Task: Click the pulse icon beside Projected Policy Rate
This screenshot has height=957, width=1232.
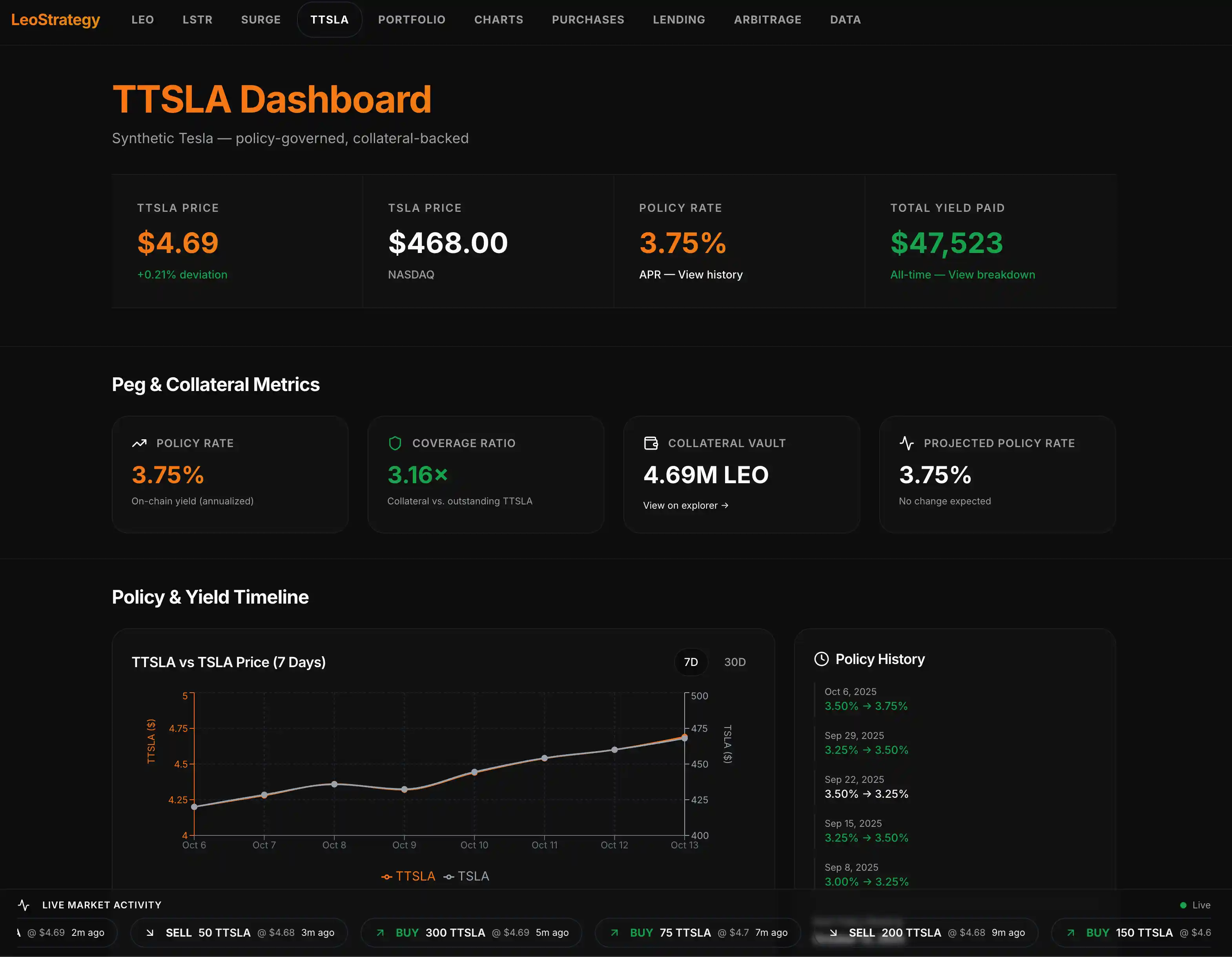Action: (906, 443)
